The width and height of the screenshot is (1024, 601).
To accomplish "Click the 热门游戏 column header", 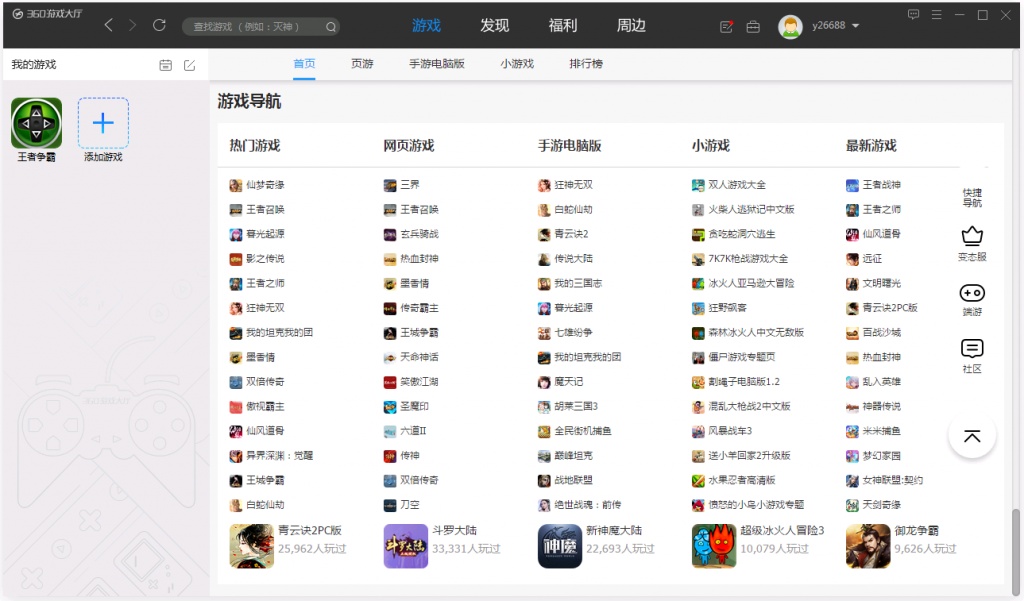I will 255,146.
